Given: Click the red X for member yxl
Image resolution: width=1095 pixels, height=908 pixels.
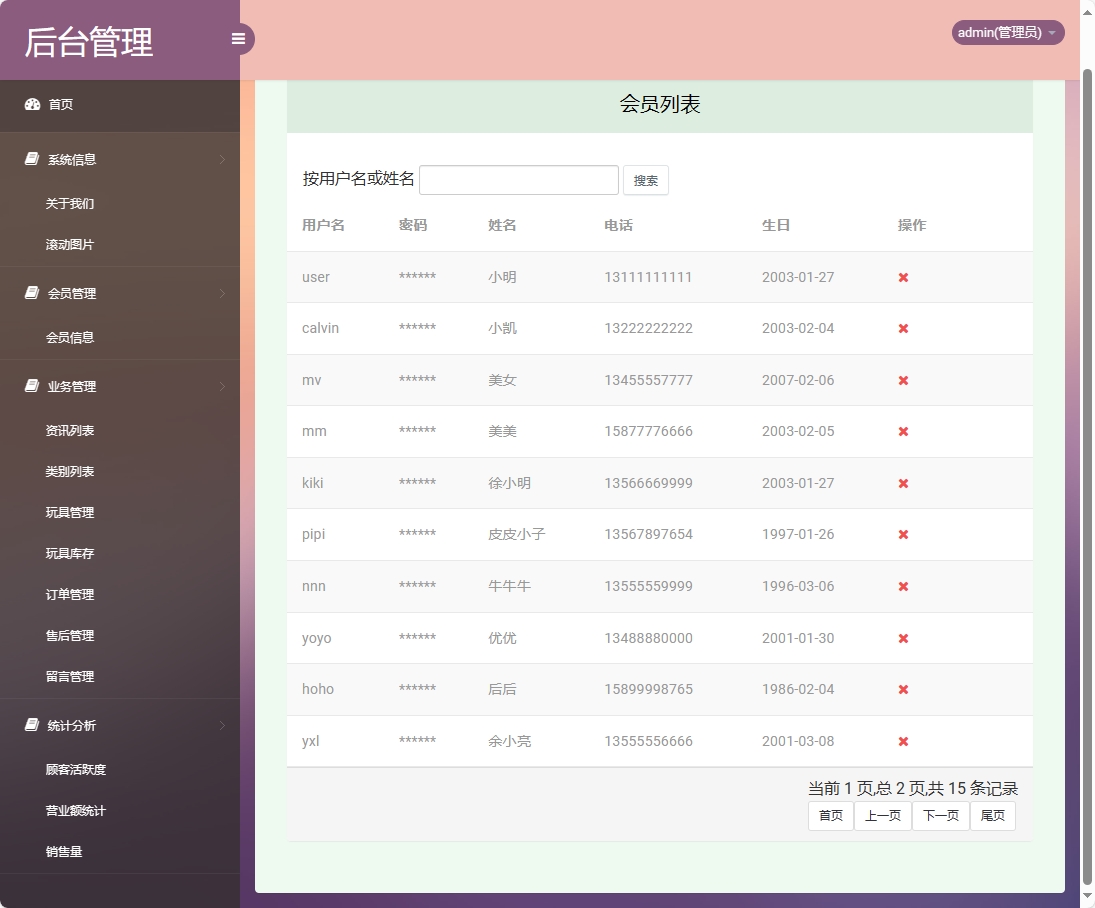Looking at the screenshot, I should coord(903,741).
